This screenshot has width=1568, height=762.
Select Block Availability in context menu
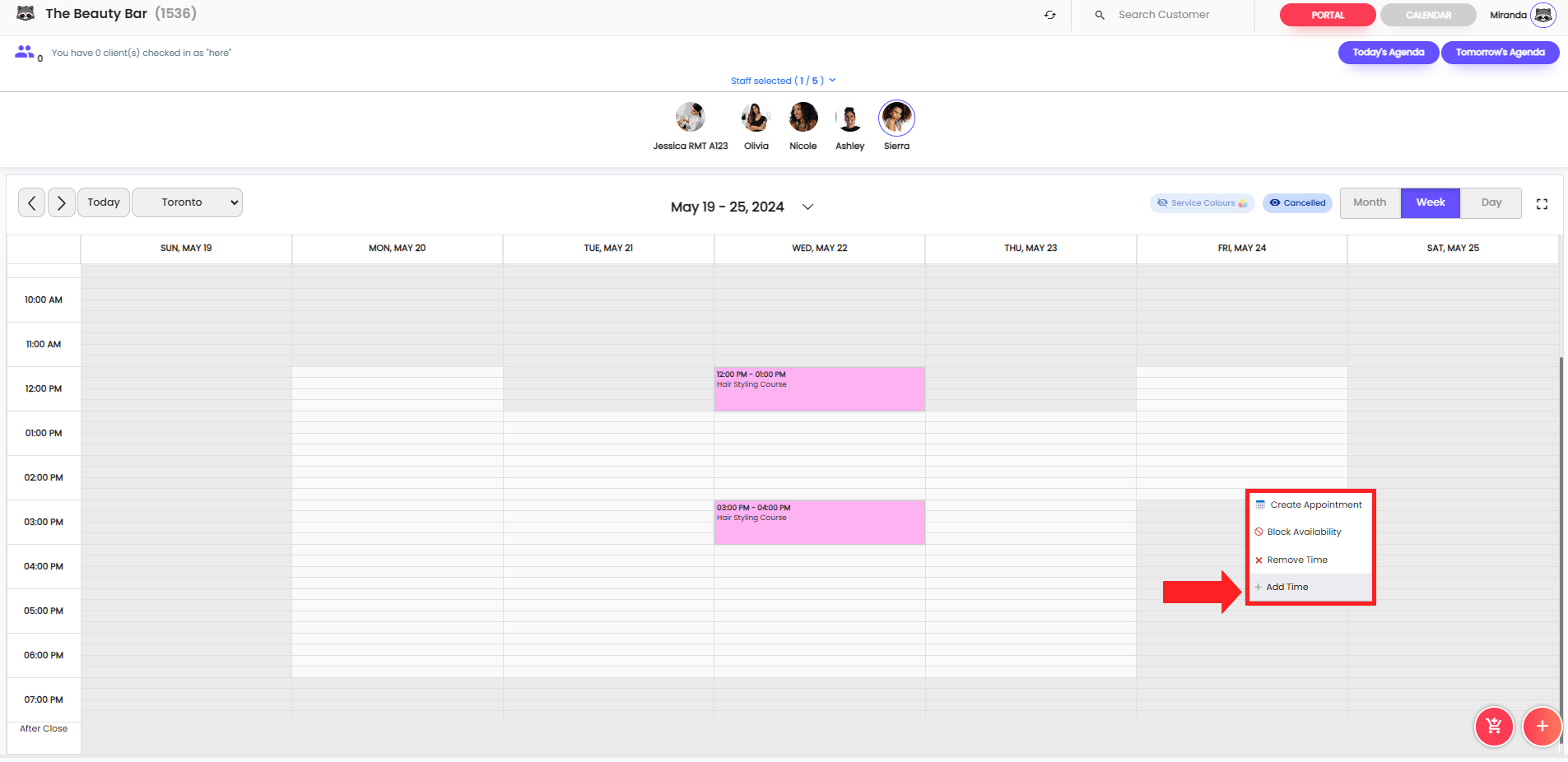(x=1304, y=532)
